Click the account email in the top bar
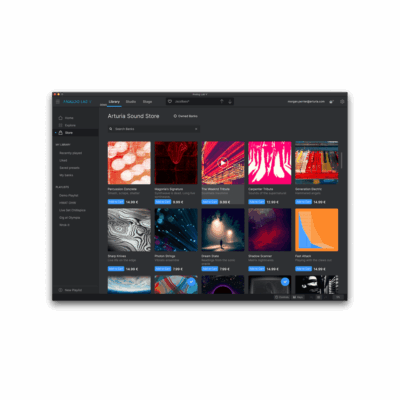 click(306, 102)
